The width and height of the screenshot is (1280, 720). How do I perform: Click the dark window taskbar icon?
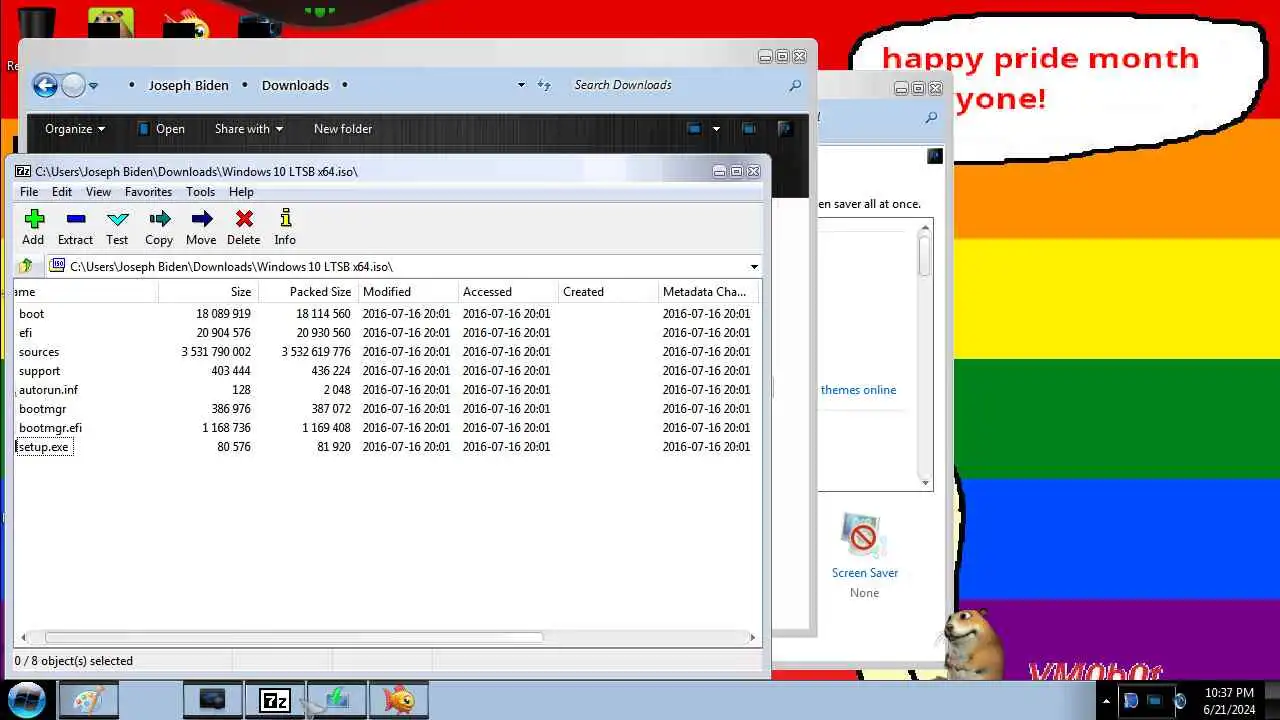point(212,700)
